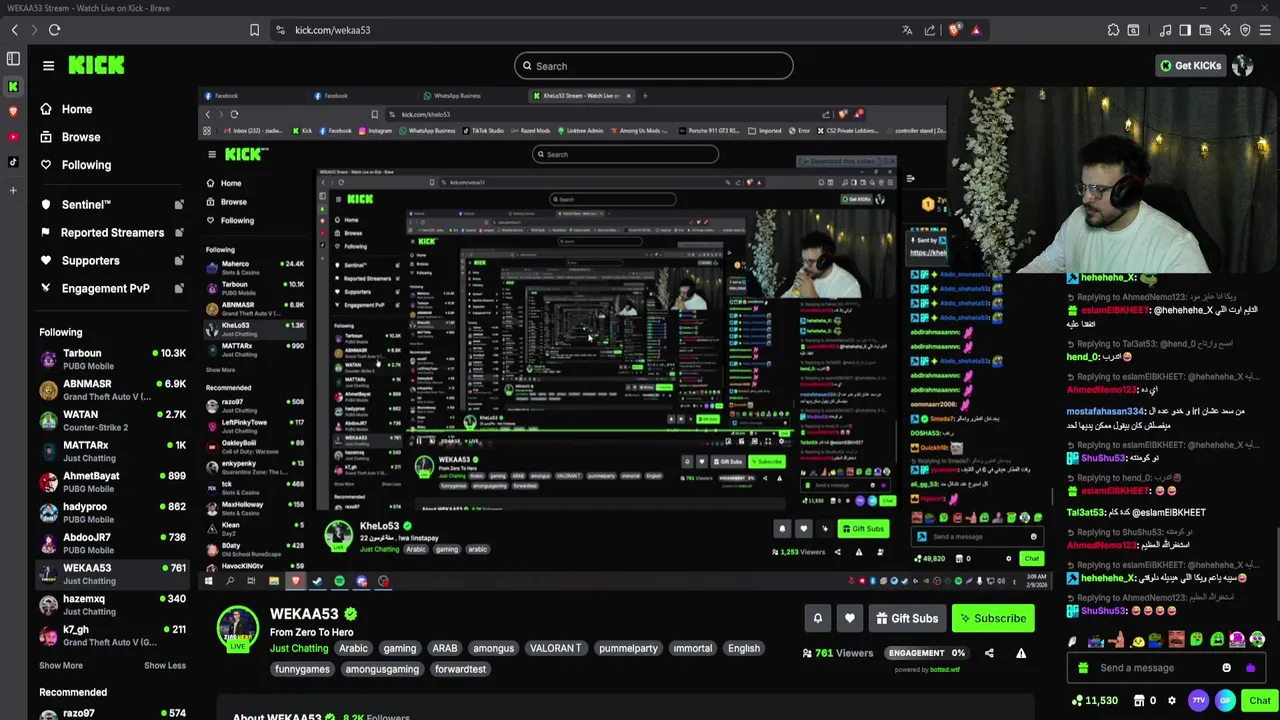Open chat settings gear icon
The width and height of the screenshot is (1280, 720).
pyautogui.click(x=1172, y=701)
